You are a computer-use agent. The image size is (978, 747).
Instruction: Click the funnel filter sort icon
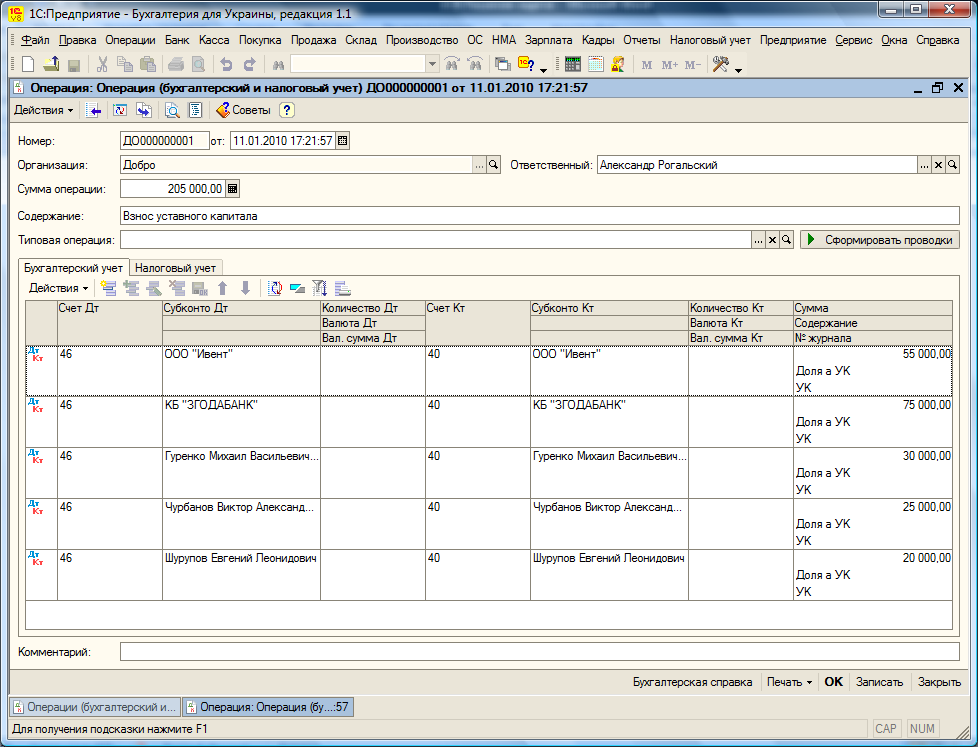[x=319, y=288]
